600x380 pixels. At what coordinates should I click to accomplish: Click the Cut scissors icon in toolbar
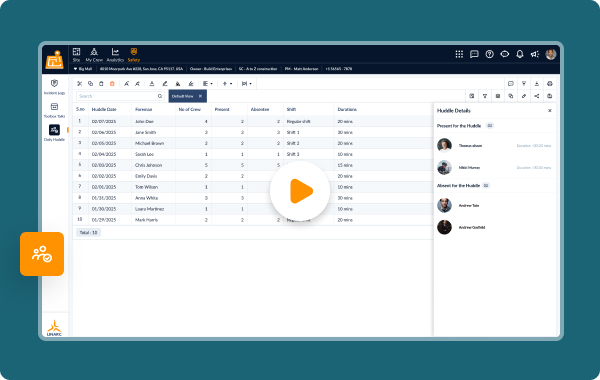[x=80, y=83]
